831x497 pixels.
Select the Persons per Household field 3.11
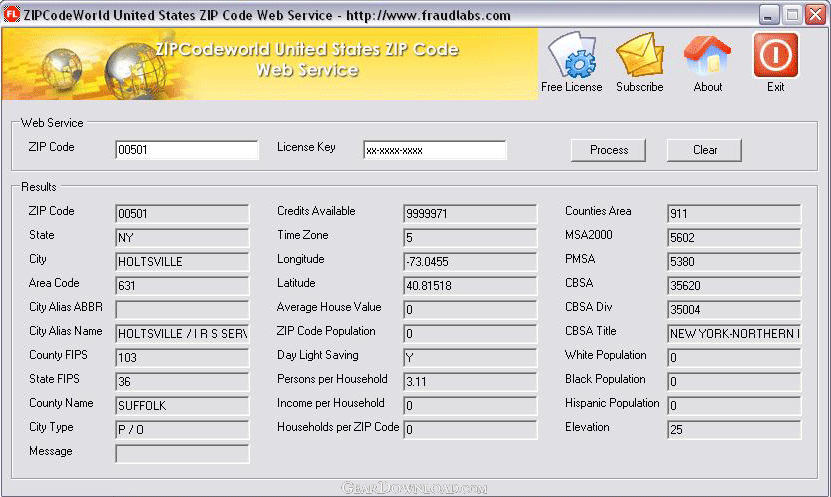[x=470, y=381]
